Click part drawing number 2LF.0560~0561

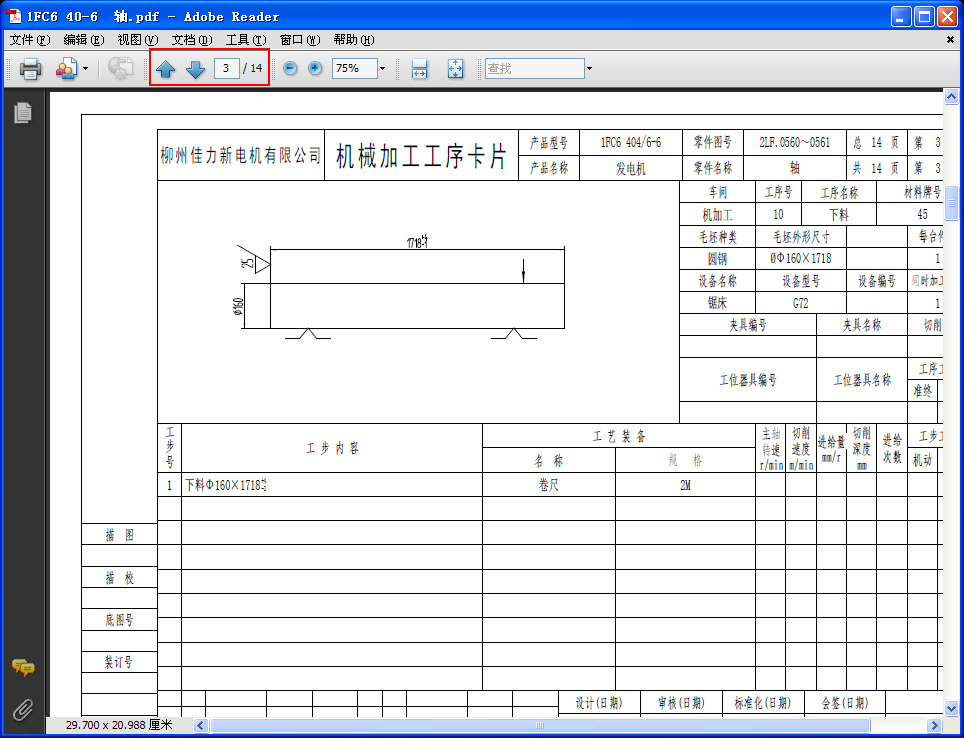(794, 143)
